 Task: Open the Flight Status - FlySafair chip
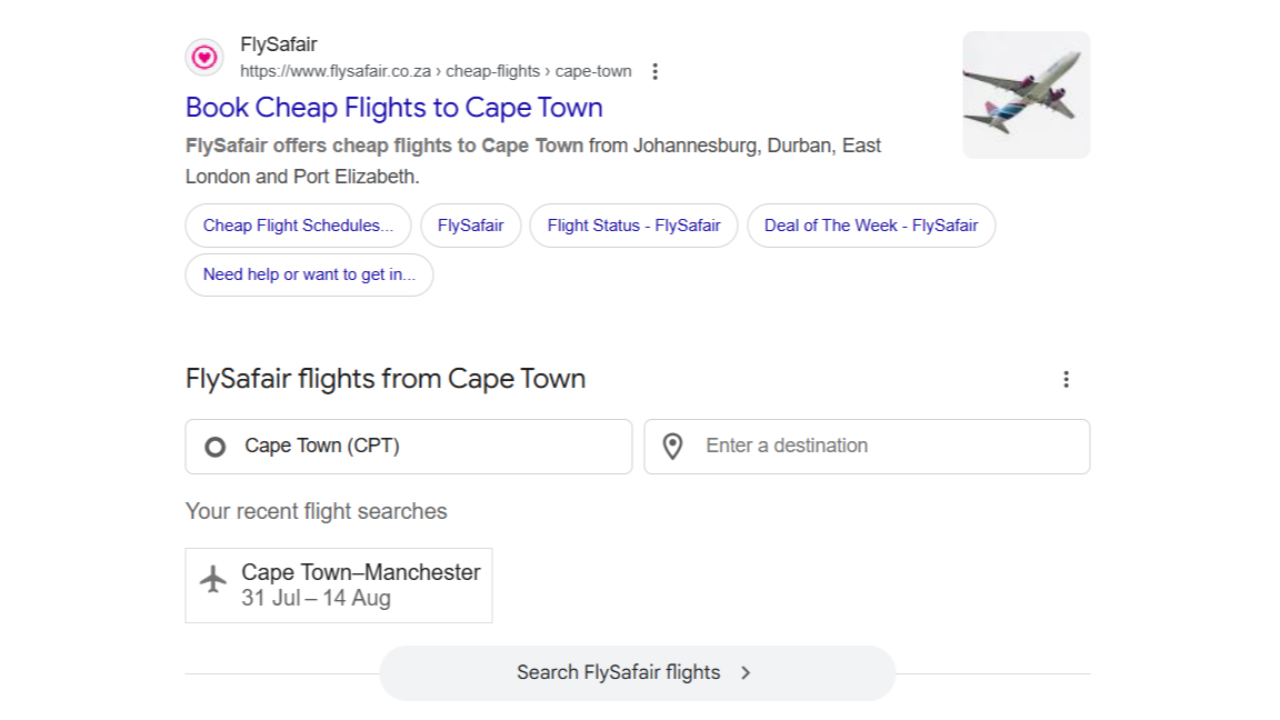(634, 226)
